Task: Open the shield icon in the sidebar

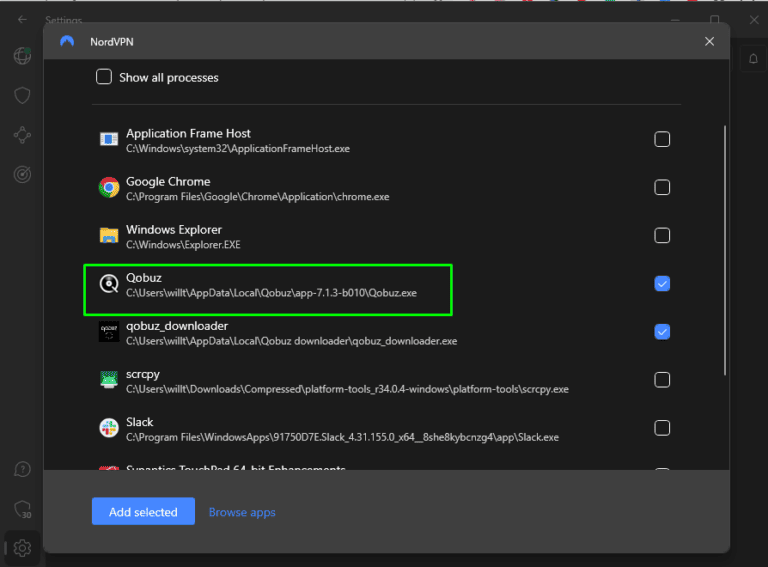Action: 22,95
